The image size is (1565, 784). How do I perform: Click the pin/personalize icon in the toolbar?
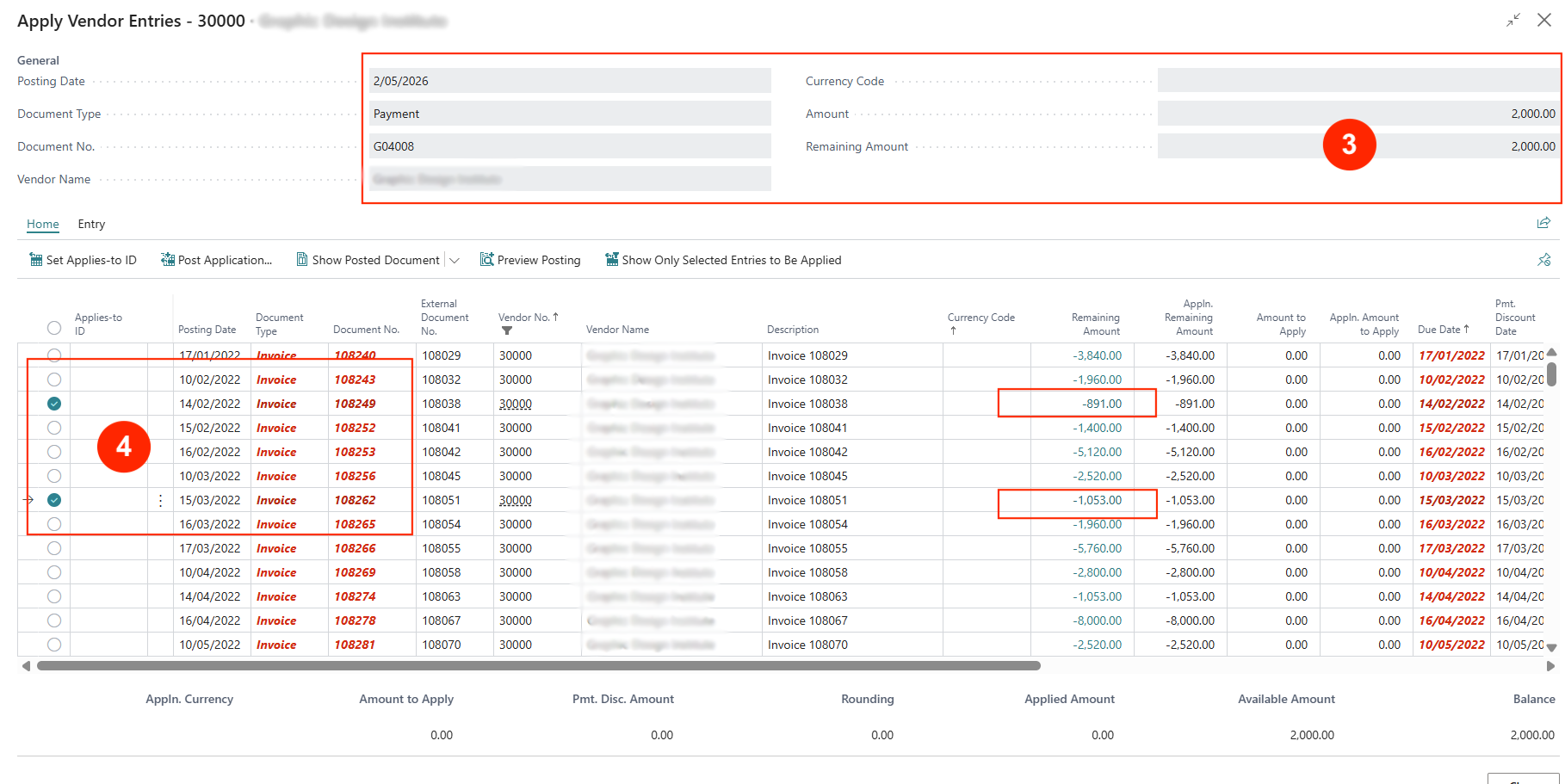click(1543, 260)
